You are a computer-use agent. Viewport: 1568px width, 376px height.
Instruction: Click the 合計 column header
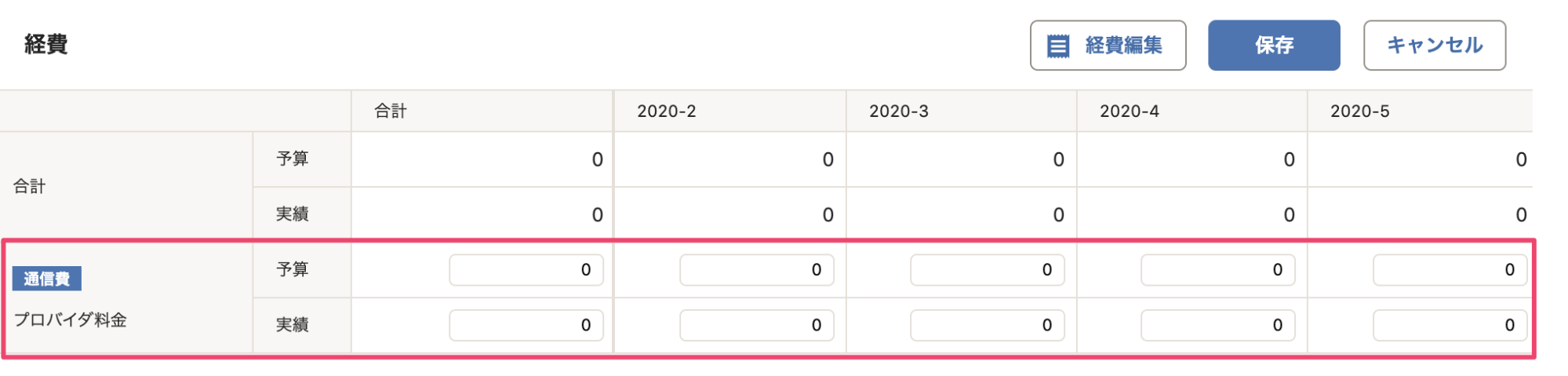(x=391, y=111)
